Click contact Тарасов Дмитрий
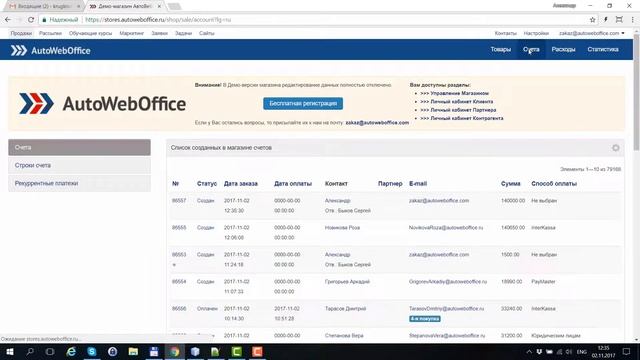 tap(345, 309)
